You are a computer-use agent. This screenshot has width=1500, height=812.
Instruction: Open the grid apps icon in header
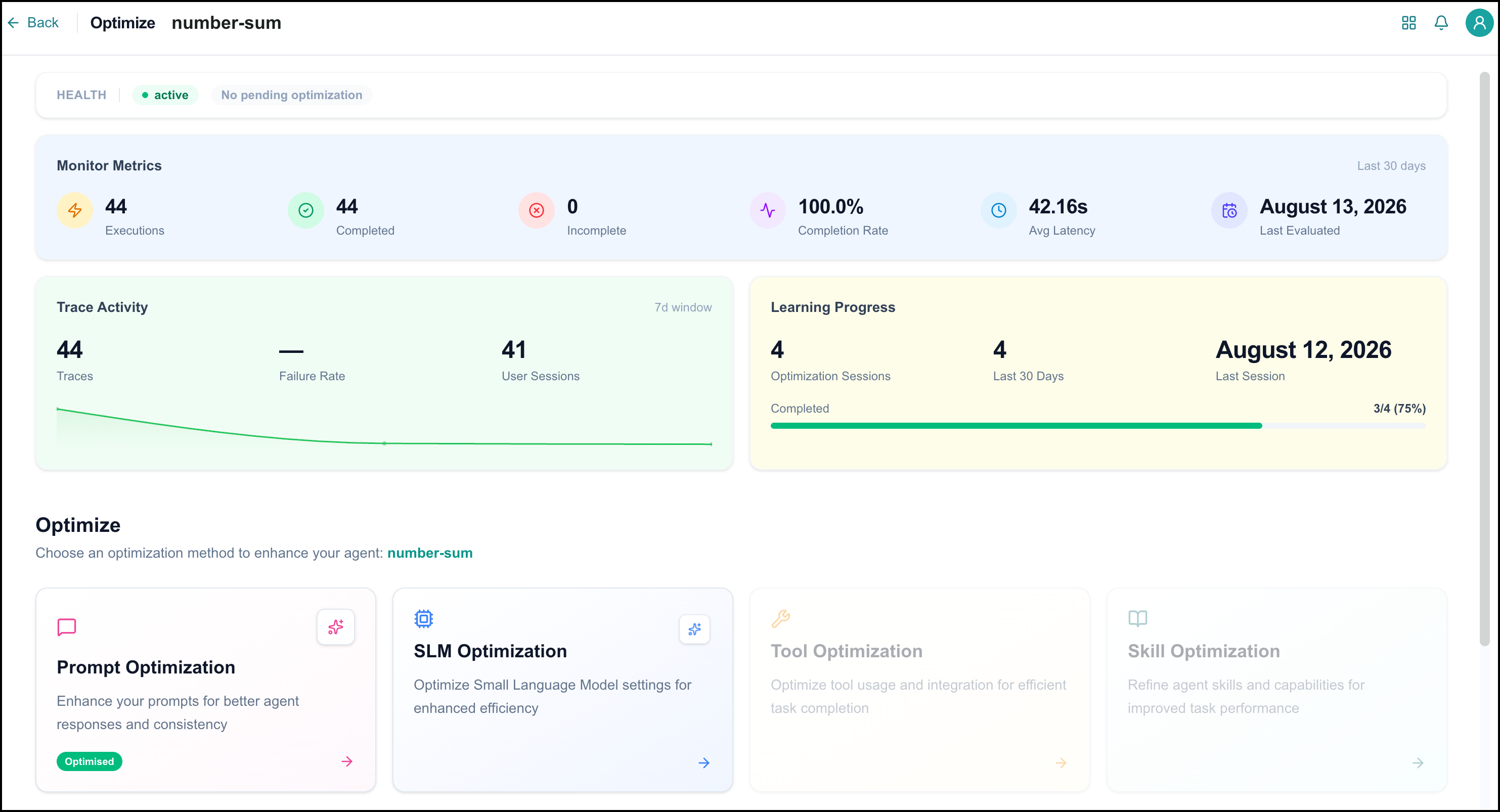[1408, 23]
